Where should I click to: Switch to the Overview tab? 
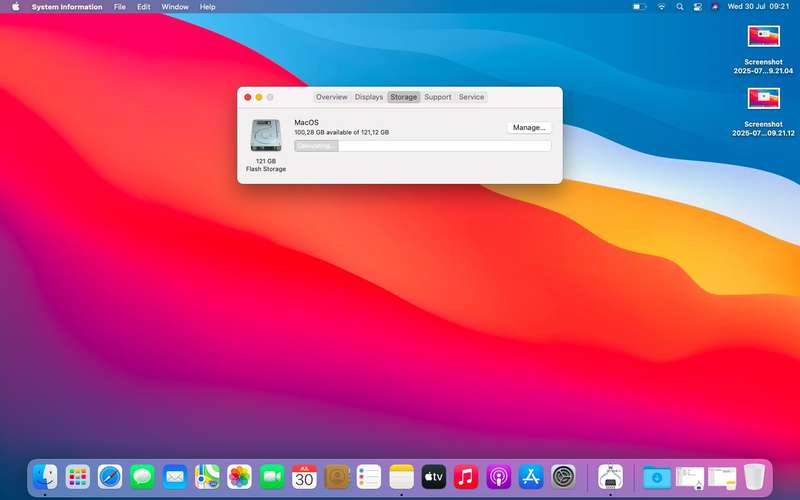coord(332,97)
